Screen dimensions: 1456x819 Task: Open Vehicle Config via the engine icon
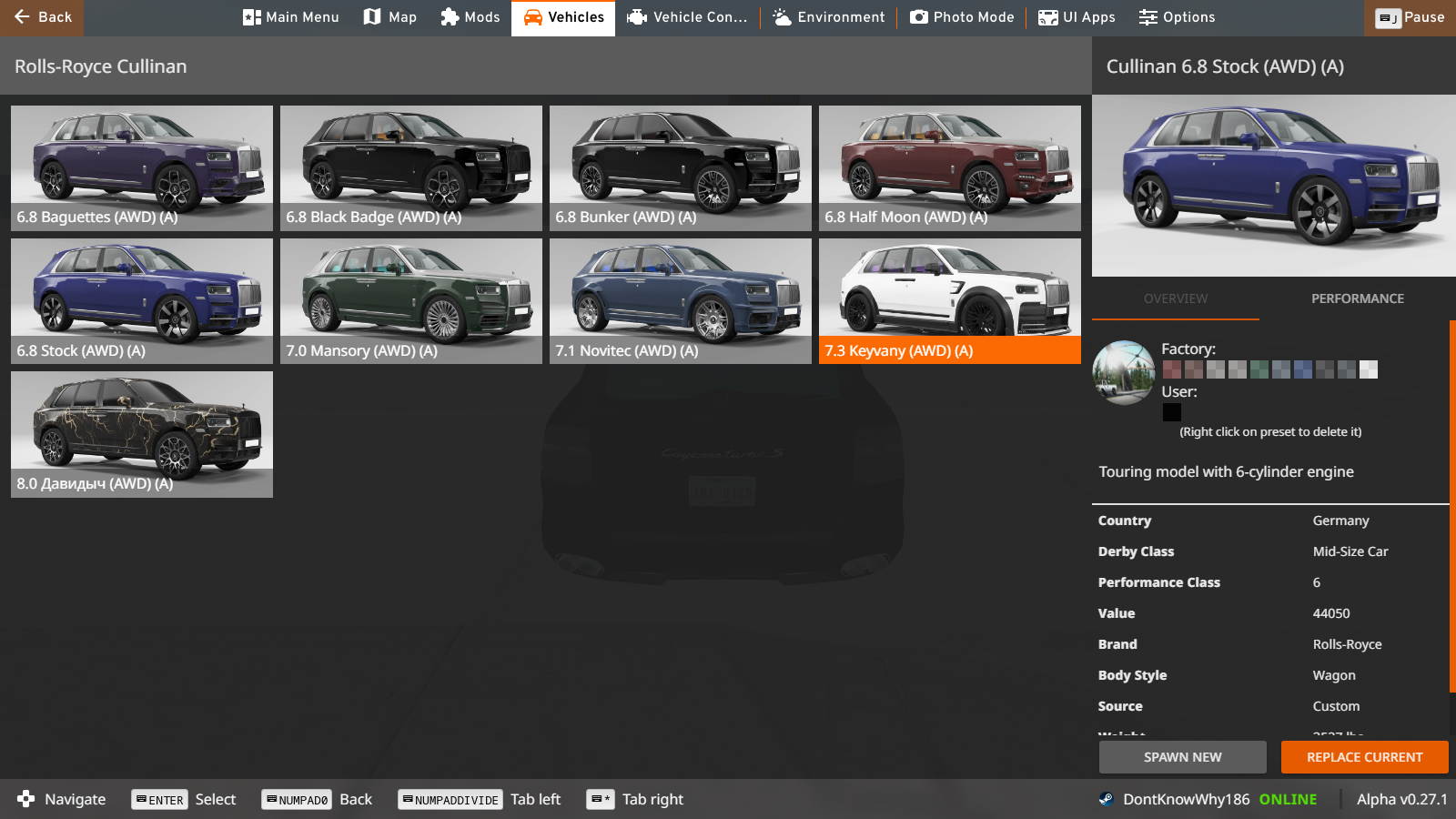click(x=637, y=17)
